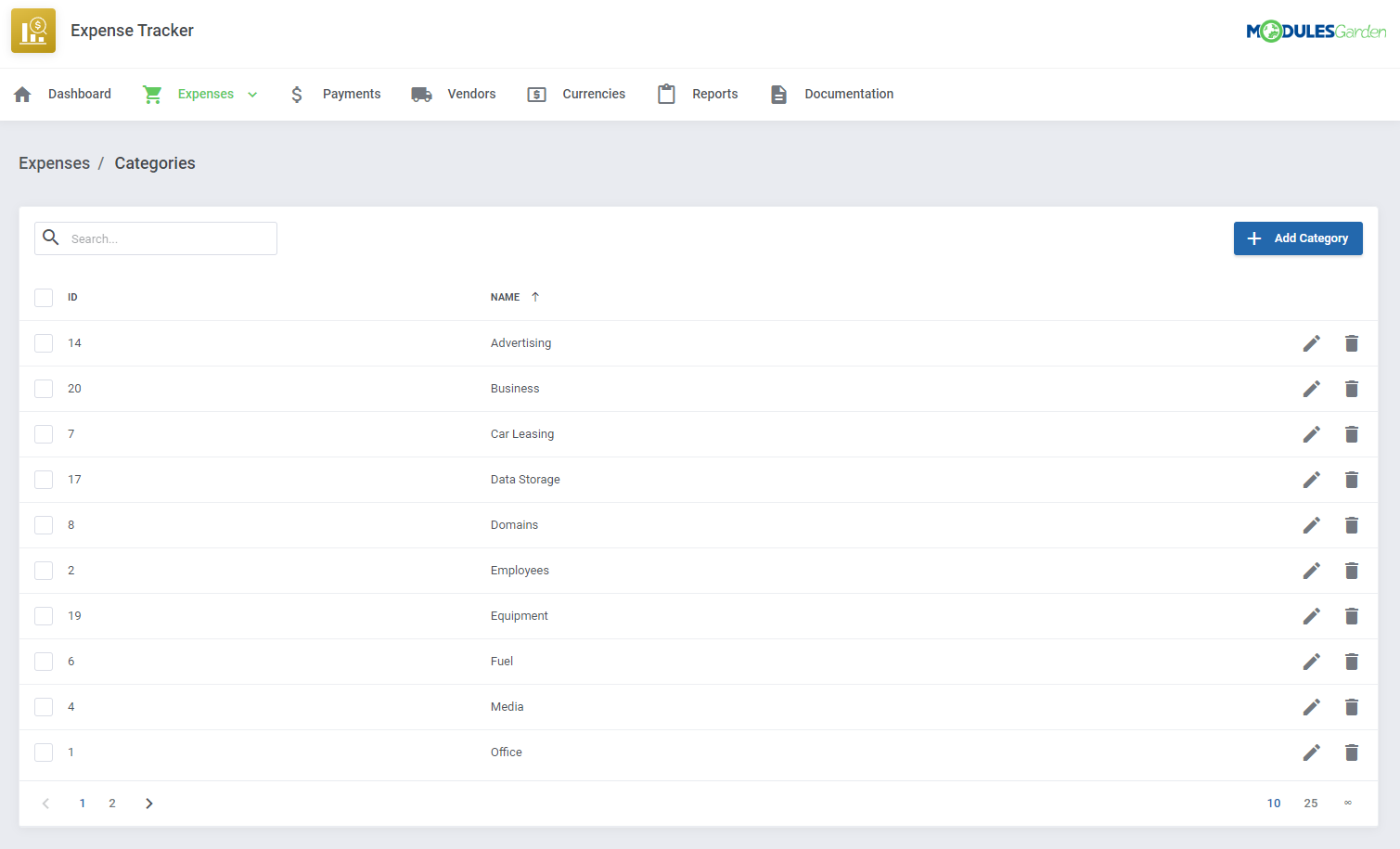Screen dimensions: 1400x849
Task: Click the Expense Tracker app logo
Action: [x=33, y=30]
